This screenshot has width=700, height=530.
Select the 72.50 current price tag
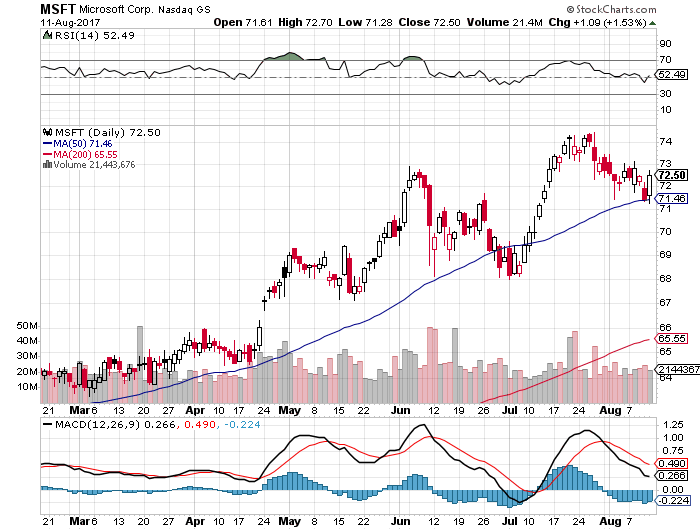pyautogui.click(x=669, y=174)
